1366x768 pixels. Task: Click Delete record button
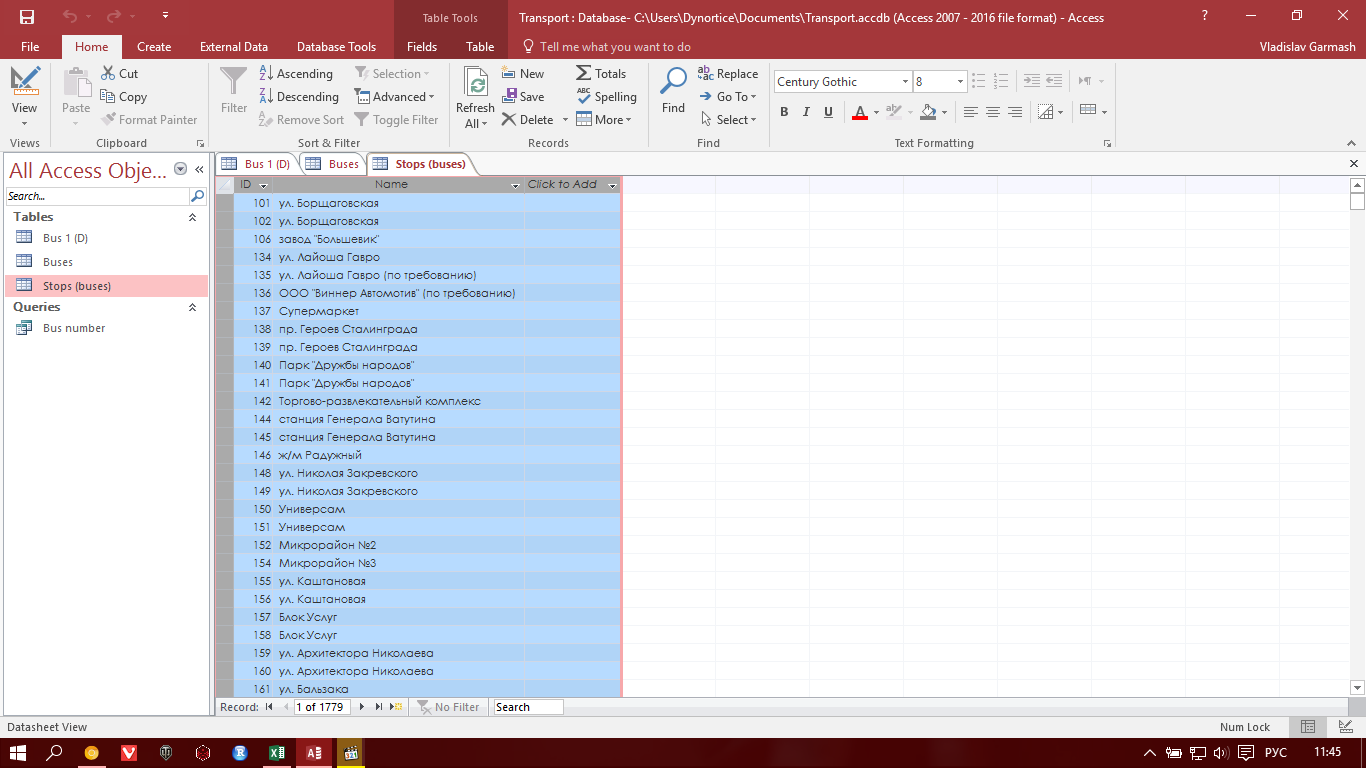(528, 119)
